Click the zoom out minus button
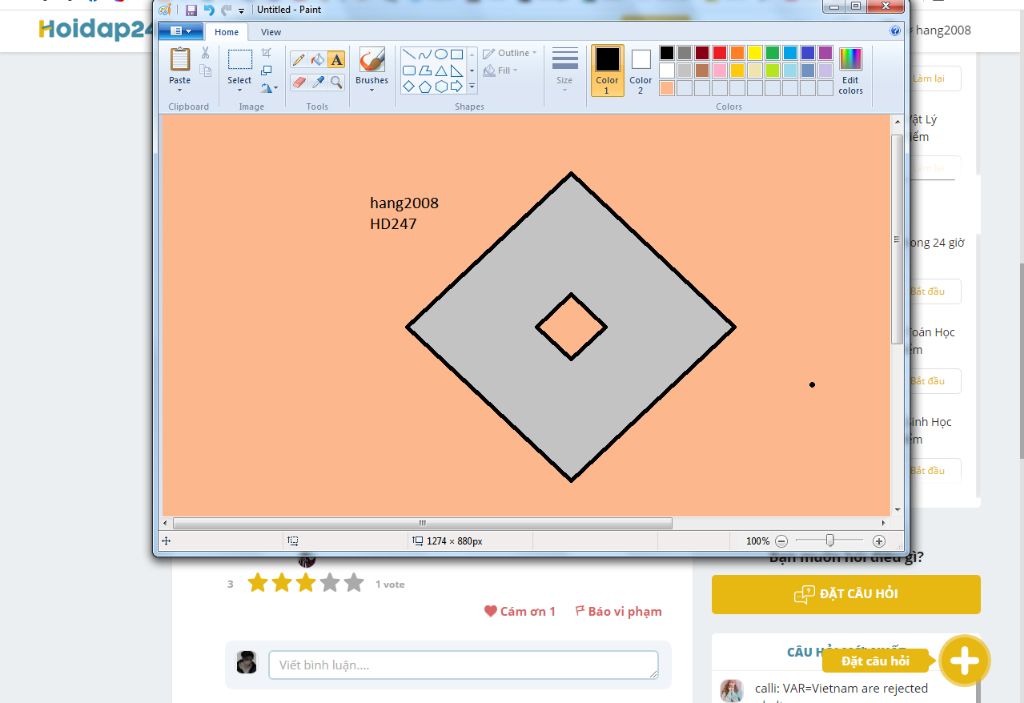 click(782, 541)
